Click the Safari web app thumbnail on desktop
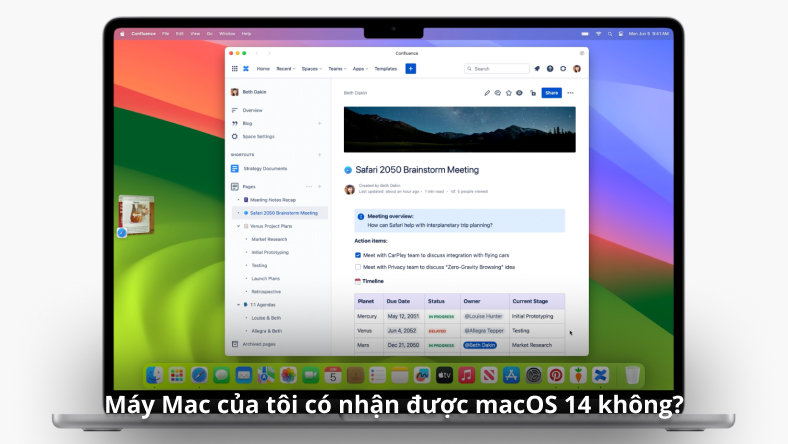Screen dimensions: 788x444 (x=136, y=215)
